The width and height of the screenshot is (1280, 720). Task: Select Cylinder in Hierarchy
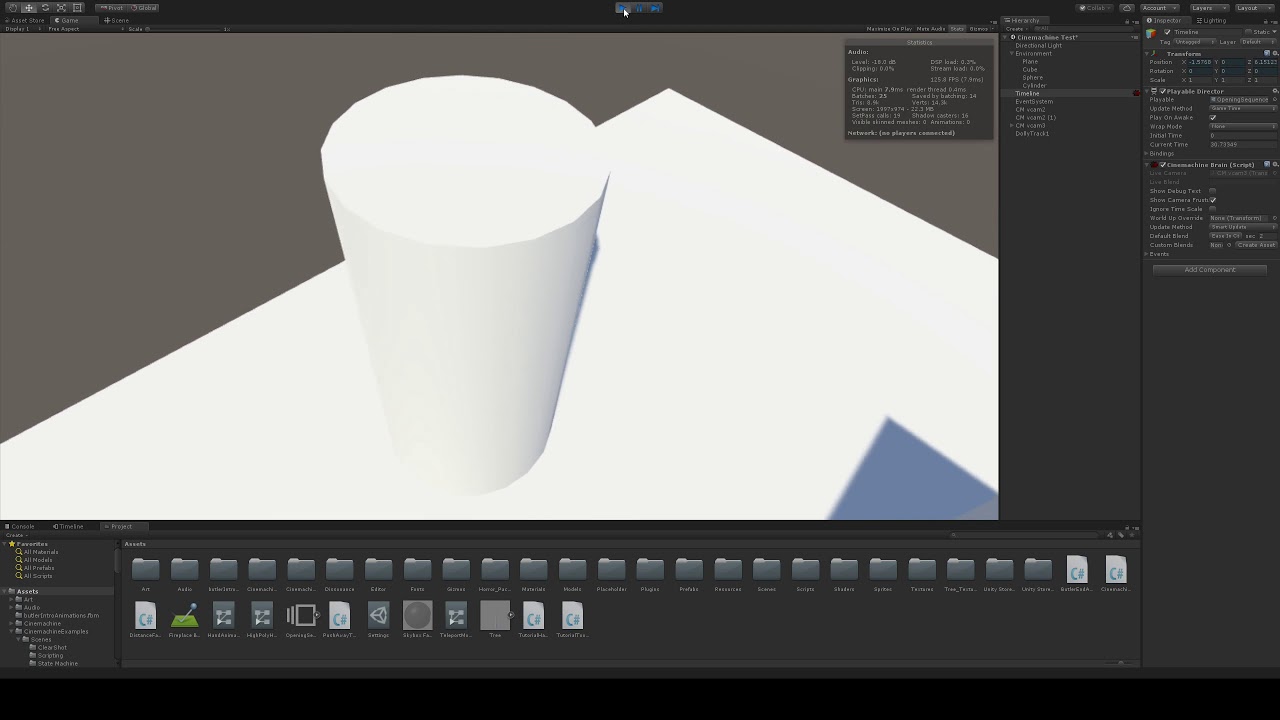(1034, 86)
